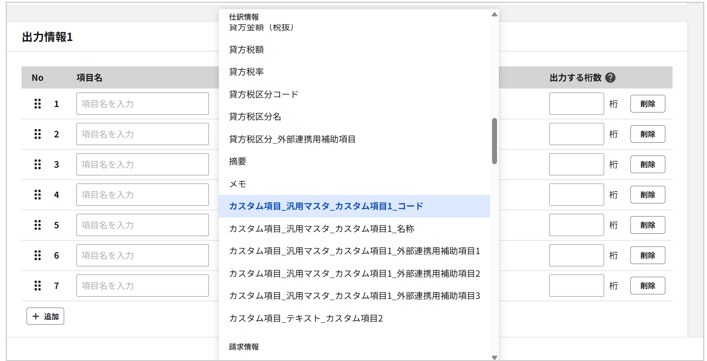Click the 桁 digits field in row 3
Screen dimensions: 707x361
576,164
